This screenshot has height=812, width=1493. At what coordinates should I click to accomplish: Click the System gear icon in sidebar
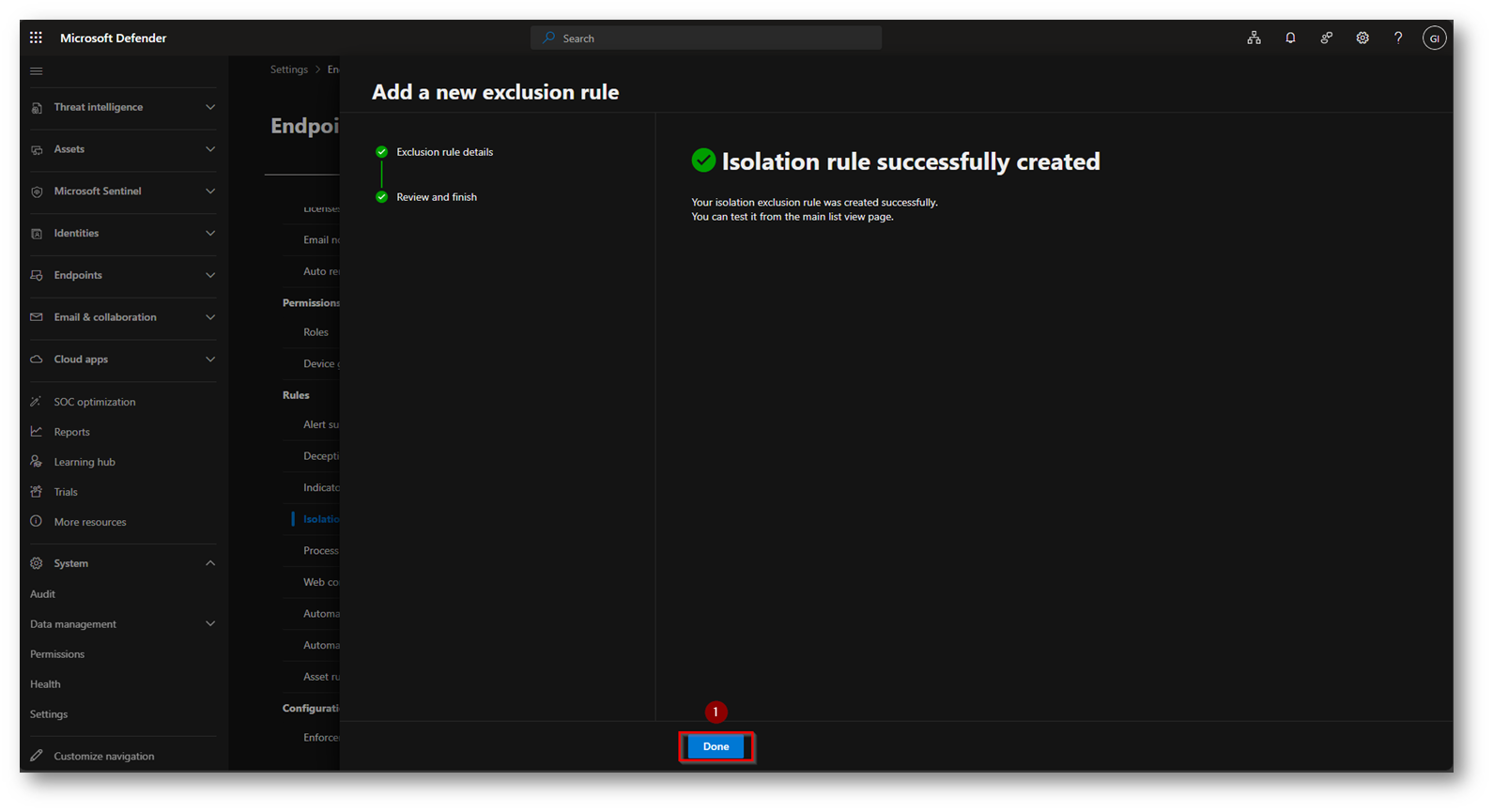(37, 563)
